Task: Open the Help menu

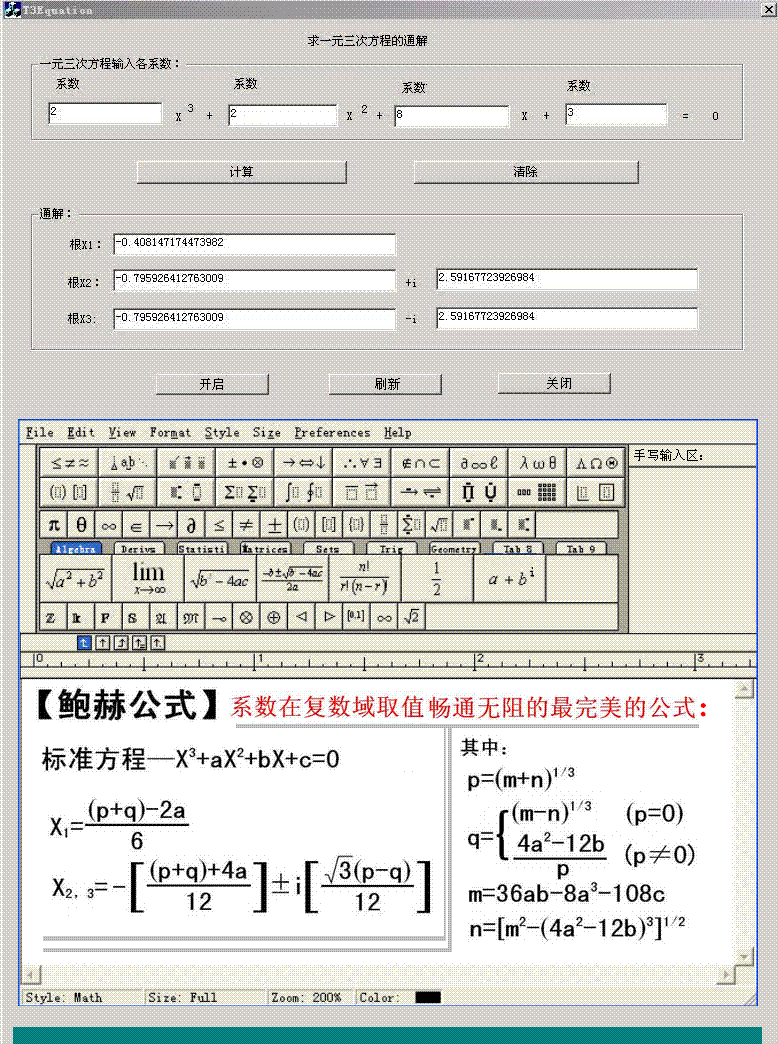Action: click(397, 433)
